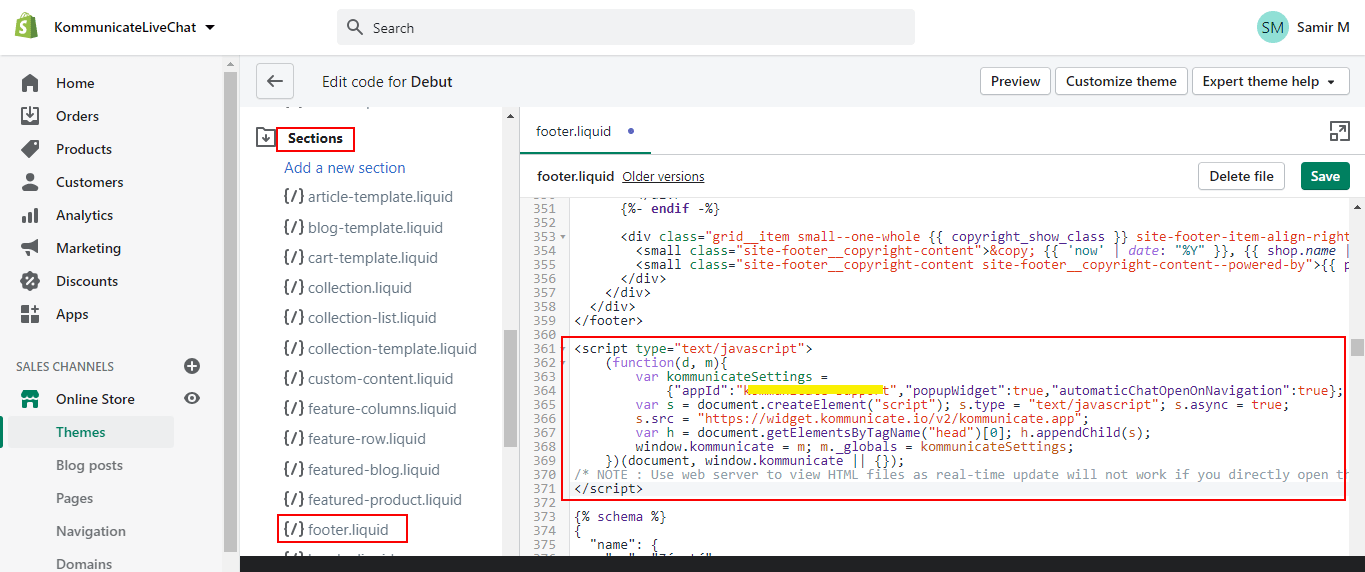This screenshot has height=572, width=1365.
Task: Open Apps grid icon in sidebar
Action: (30, 314)
